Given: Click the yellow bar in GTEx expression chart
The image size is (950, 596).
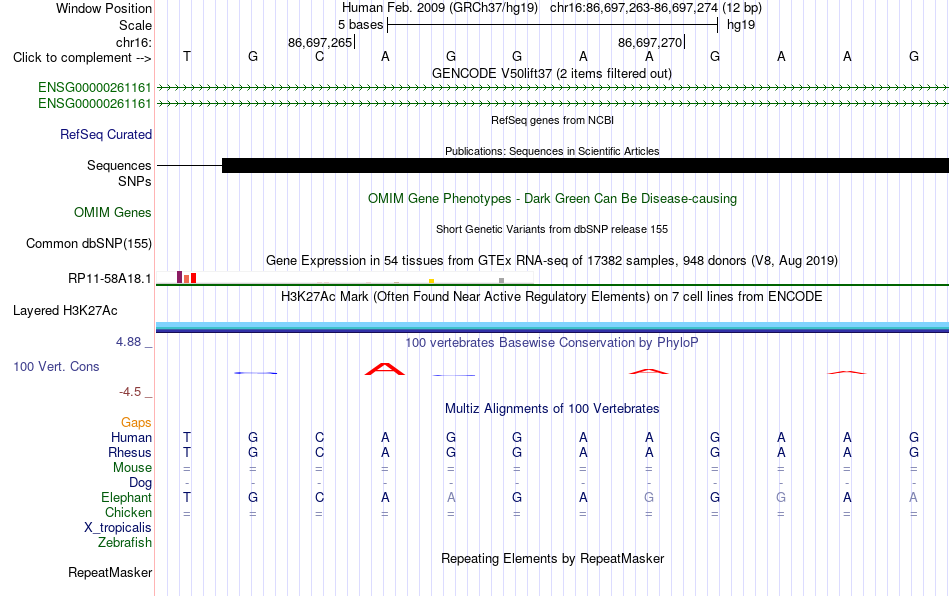Looking at the screenshot, I should coord(431,281).
